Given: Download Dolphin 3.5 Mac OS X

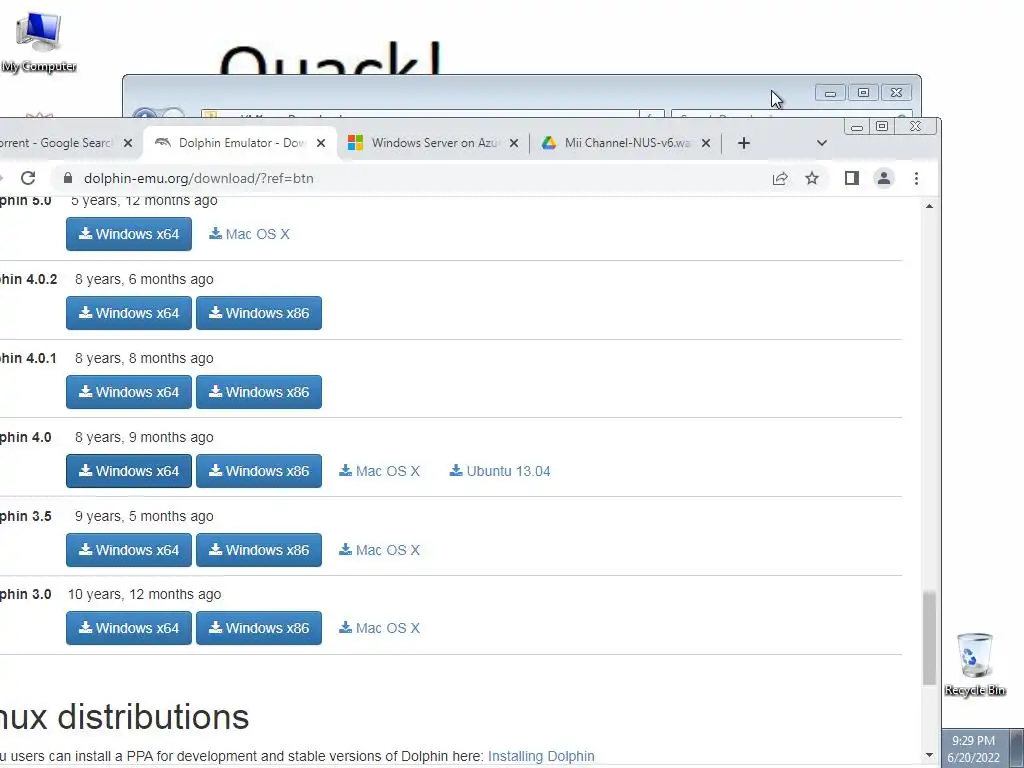Looking at the screenshot, I should (379, 550).
